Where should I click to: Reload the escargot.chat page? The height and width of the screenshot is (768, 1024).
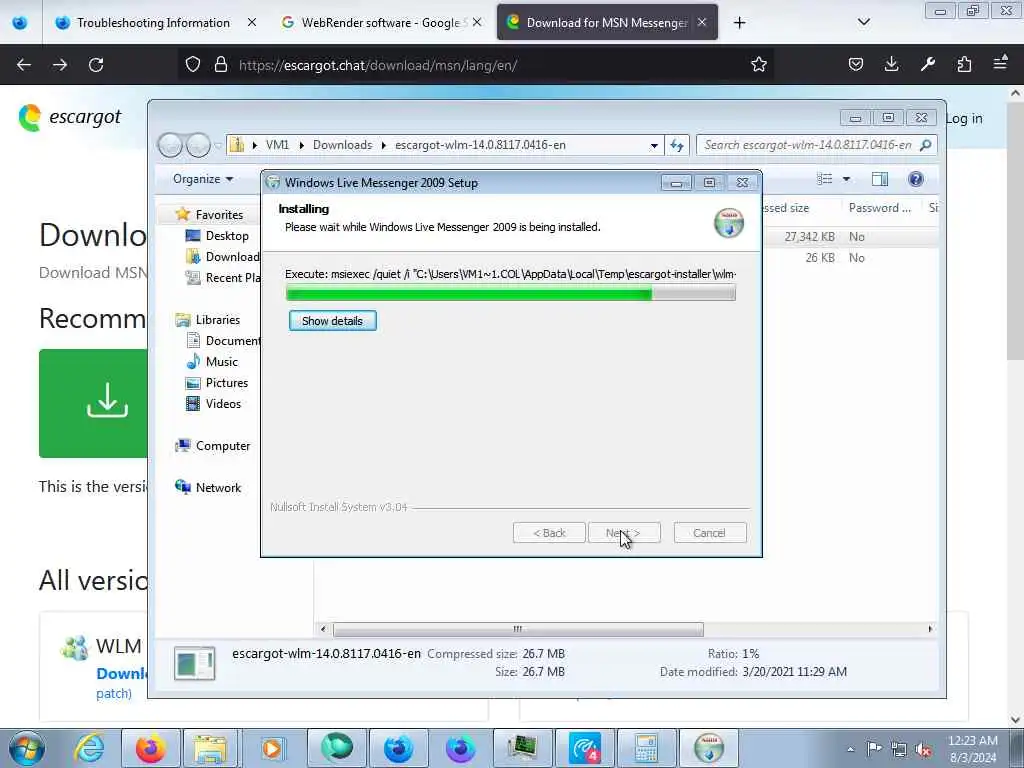click(x=96, y=65)
